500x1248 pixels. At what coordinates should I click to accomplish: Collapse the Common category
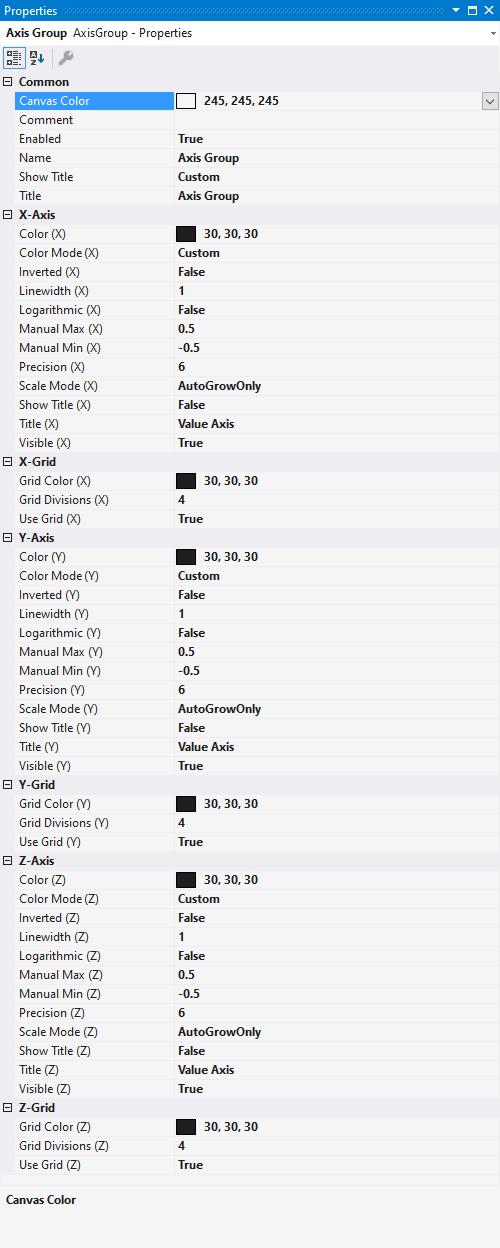[x=8, y=82]
